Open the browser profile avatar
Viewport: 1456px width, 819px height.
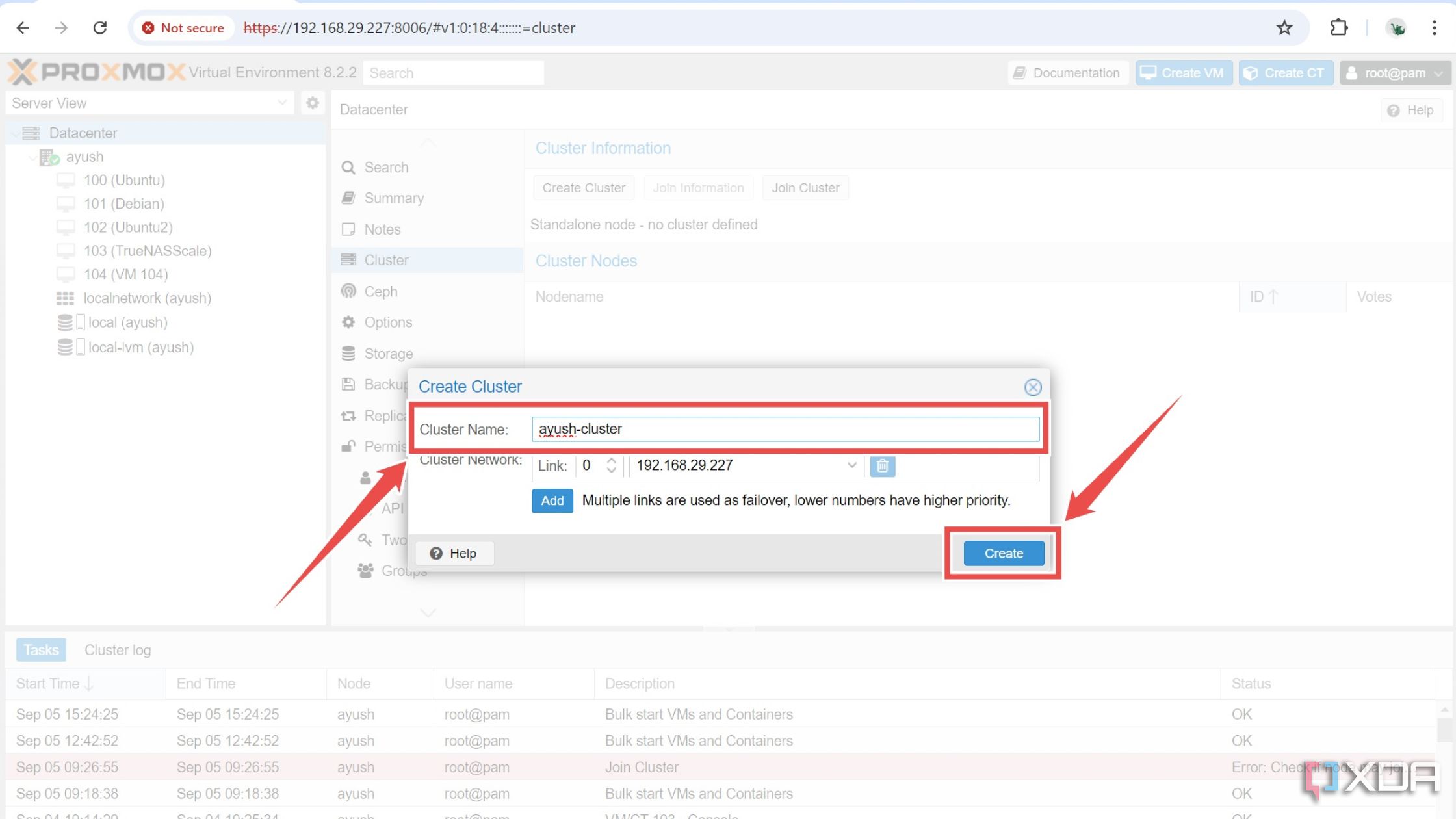[1396, 28]
